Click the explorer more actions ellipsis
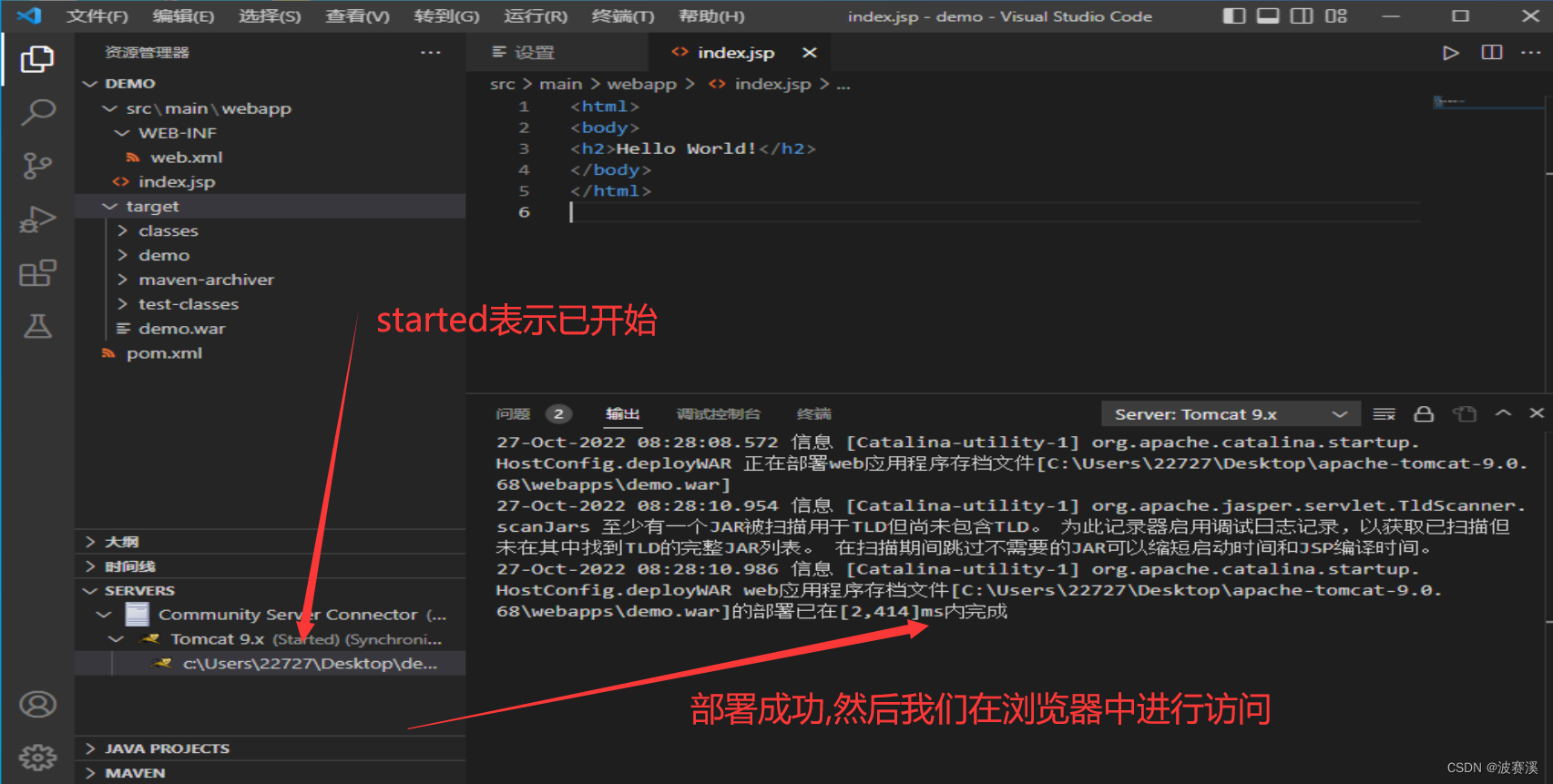 coord(431,53)
